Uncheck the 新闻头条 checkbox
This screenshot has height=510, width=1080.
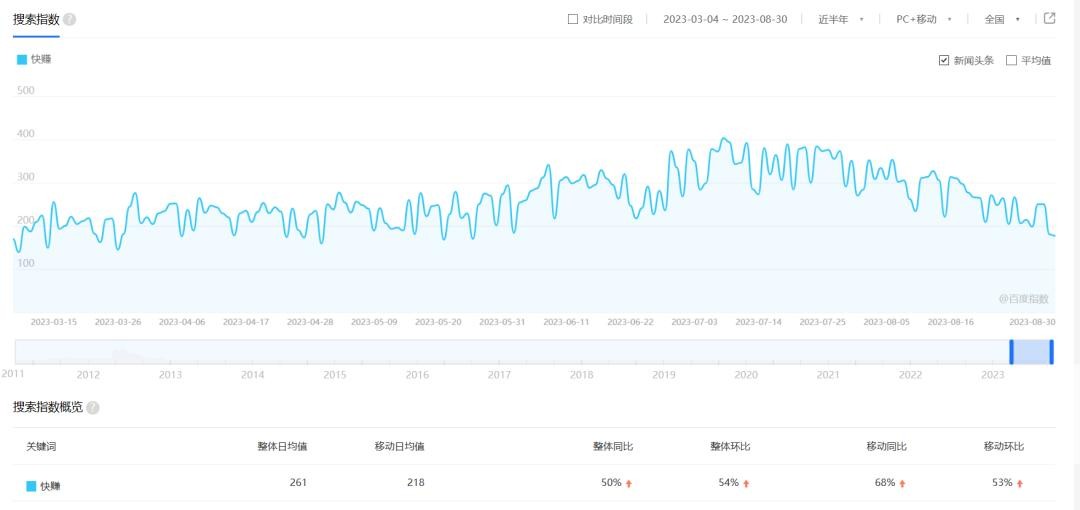(x=943, y=60)
